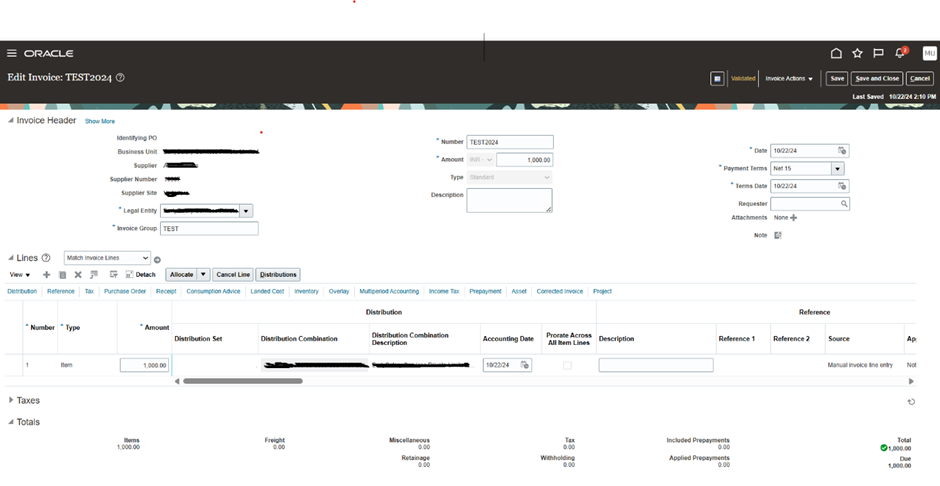Open Invoice Actions menu
Image resolution: width=940 pixels, height=486 pixels.
coord(789,79)
